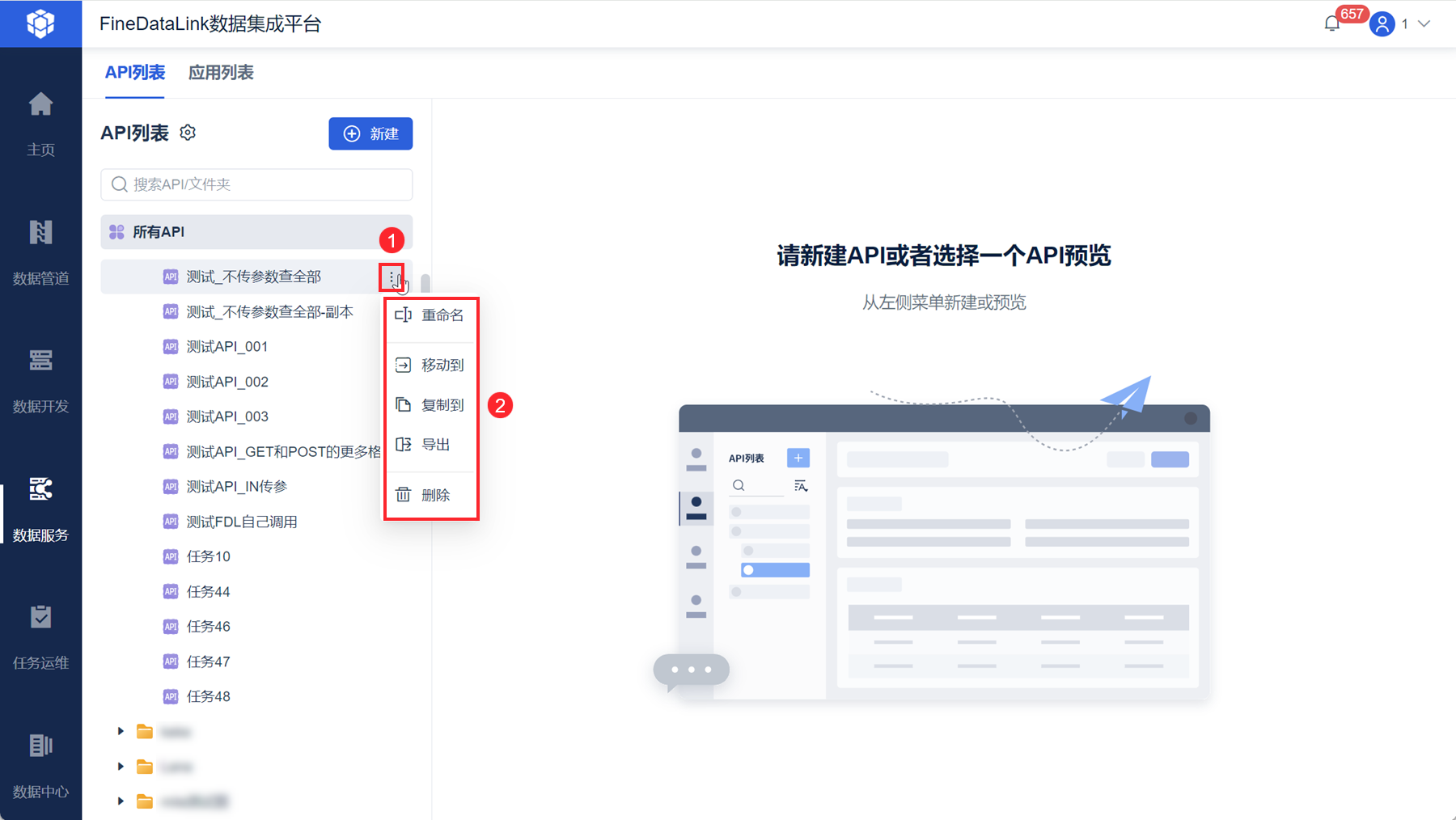Open the 主页 home sidebar icon
The height and width of the screenshot is (820, 1456).
pyautogui.click(x=40, y=104)
